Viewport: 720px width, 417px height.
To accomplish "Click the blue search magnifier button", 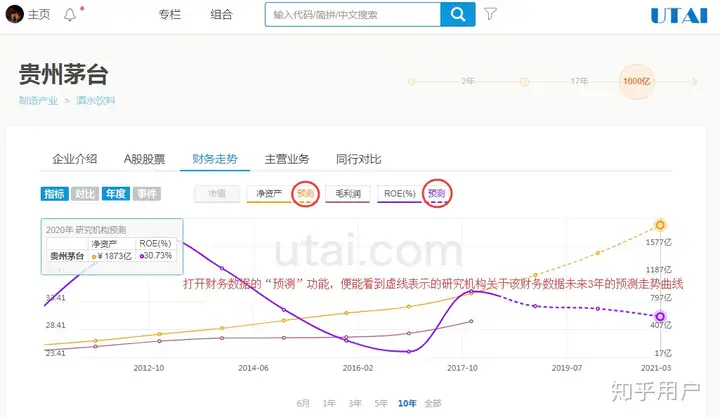I will point(458,14).
